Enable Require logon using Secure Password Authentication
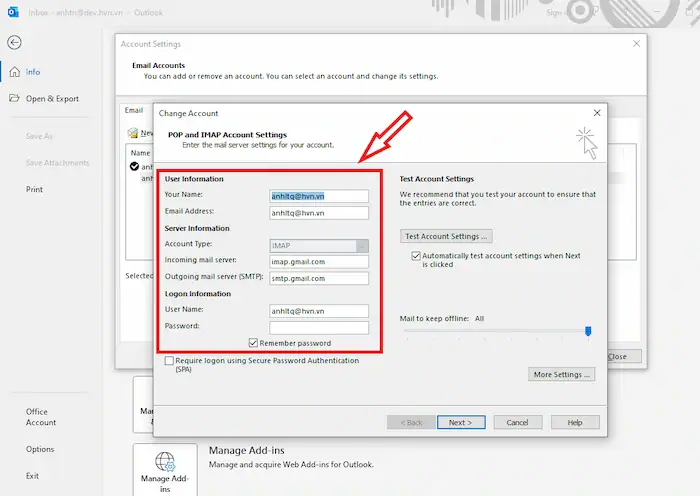 169,361
